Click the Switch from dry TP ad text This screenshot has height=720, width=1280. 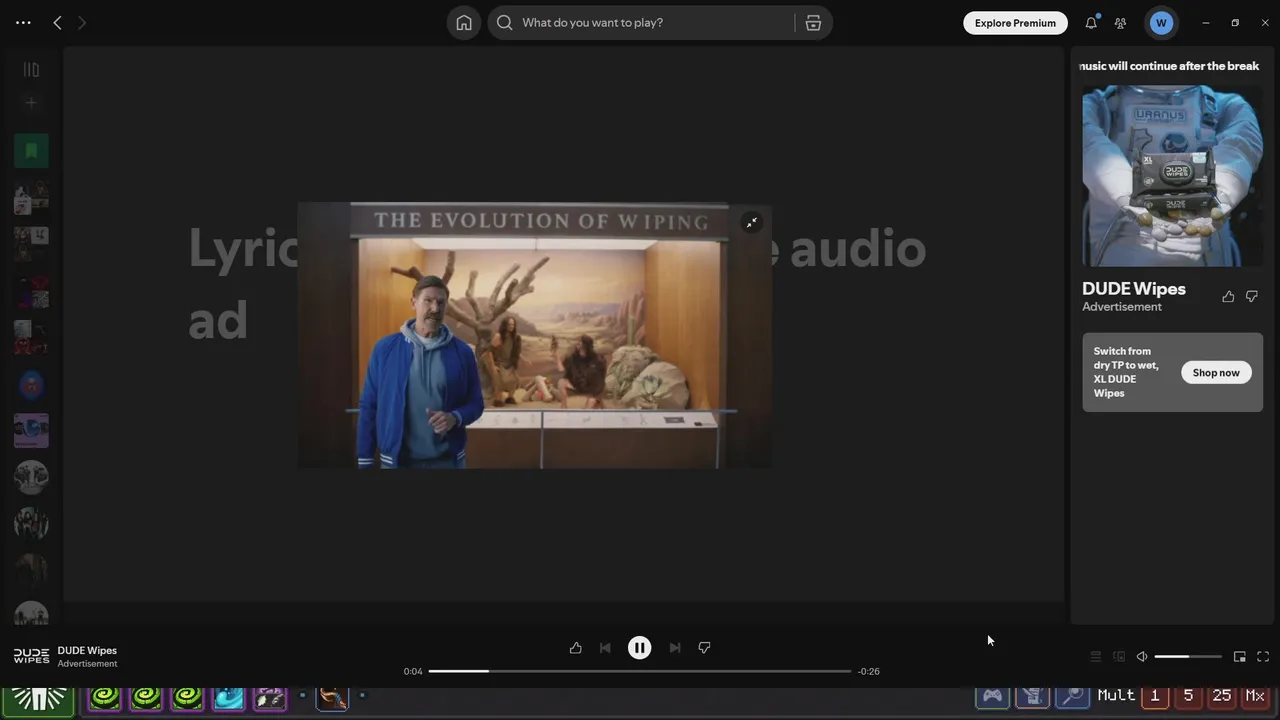point(1126,372)
